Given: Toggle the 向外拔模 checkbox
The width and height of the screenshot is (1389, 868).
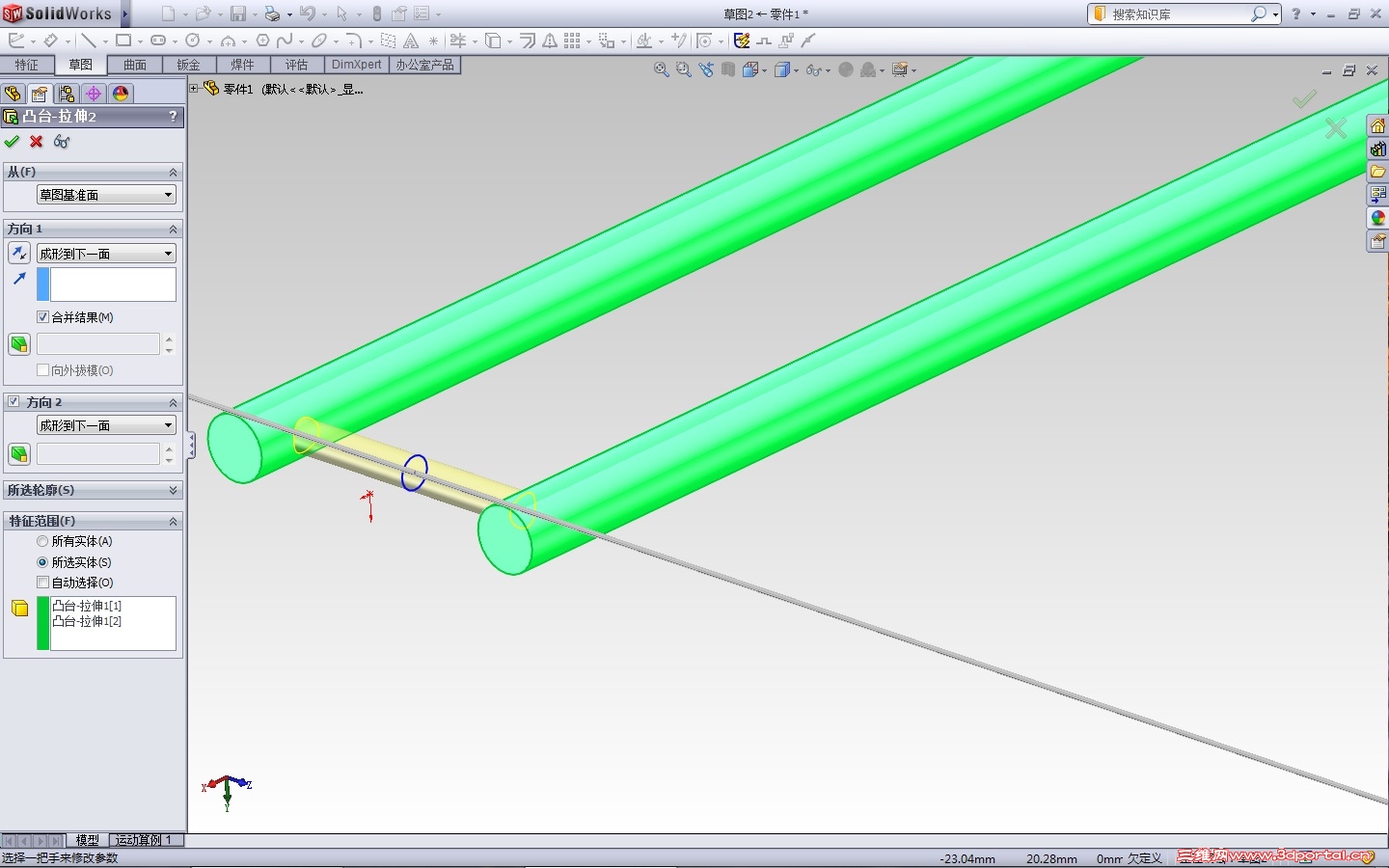Looking at the screenshot, I should tap(42, 370).
